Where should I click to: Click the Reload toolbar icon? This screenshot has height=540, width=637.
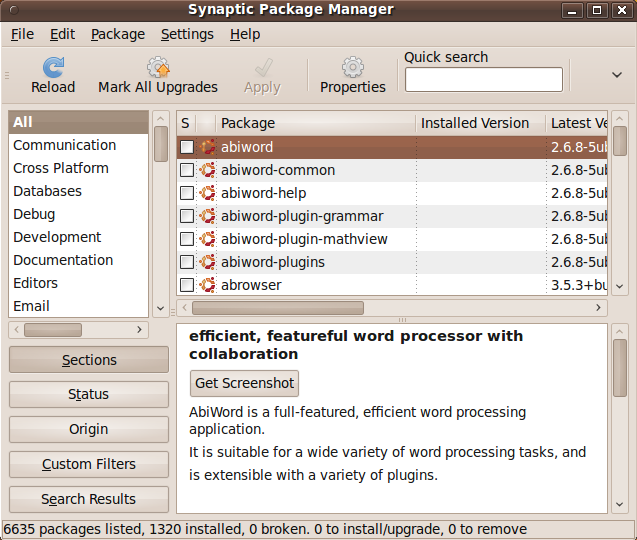[53, 67]
